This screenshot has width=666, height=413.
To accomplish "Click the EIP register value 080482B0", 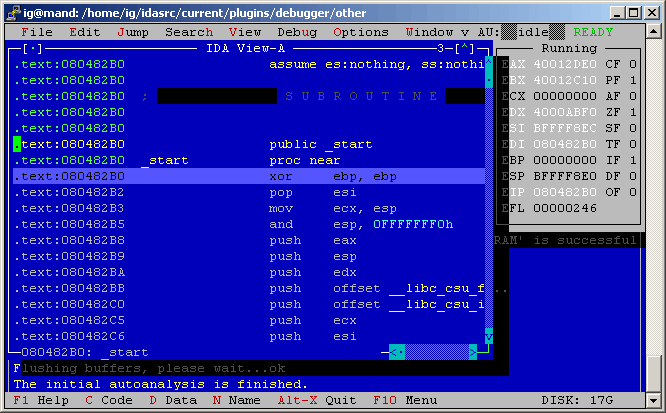I will [x=565, y=192].
